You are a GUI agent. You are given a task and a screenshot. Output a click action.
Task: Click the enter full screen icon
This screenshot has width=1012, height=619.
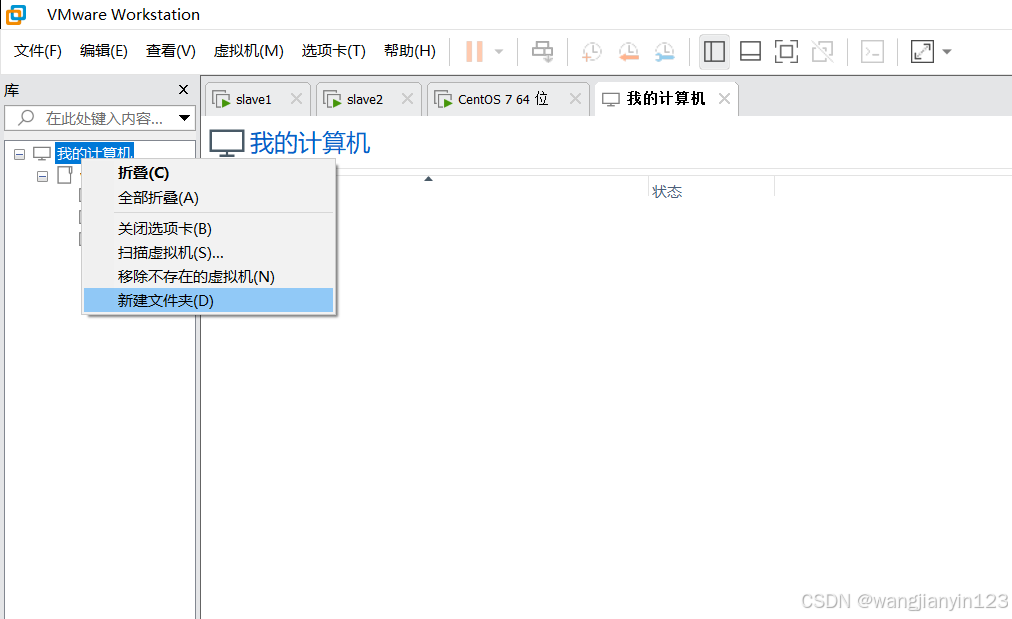tap(786, 52)
